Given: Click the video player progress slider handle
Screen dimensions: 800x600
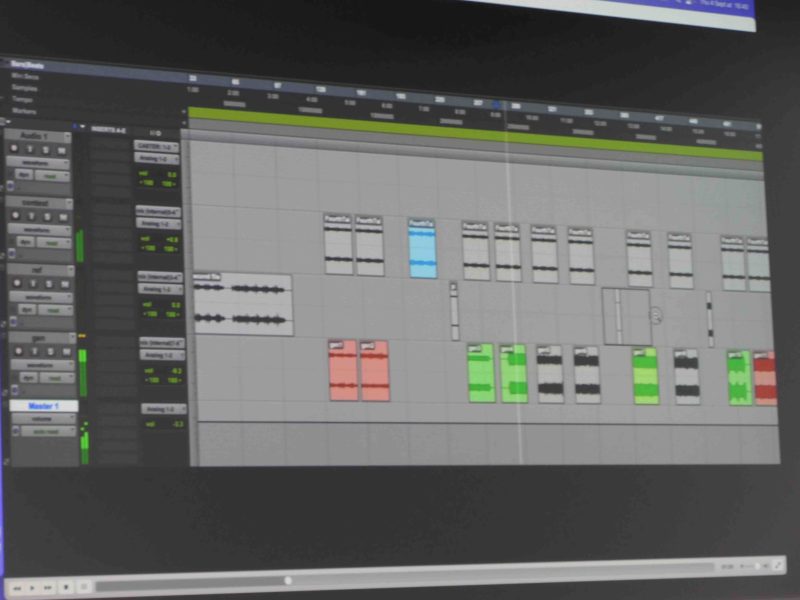Looking at the screenshot, I should pos(288,580).
